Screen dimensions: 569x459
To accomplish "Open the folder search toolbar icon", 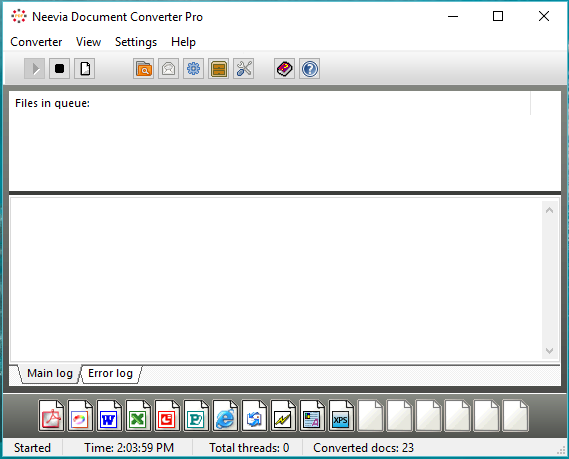I will point(143,69).
